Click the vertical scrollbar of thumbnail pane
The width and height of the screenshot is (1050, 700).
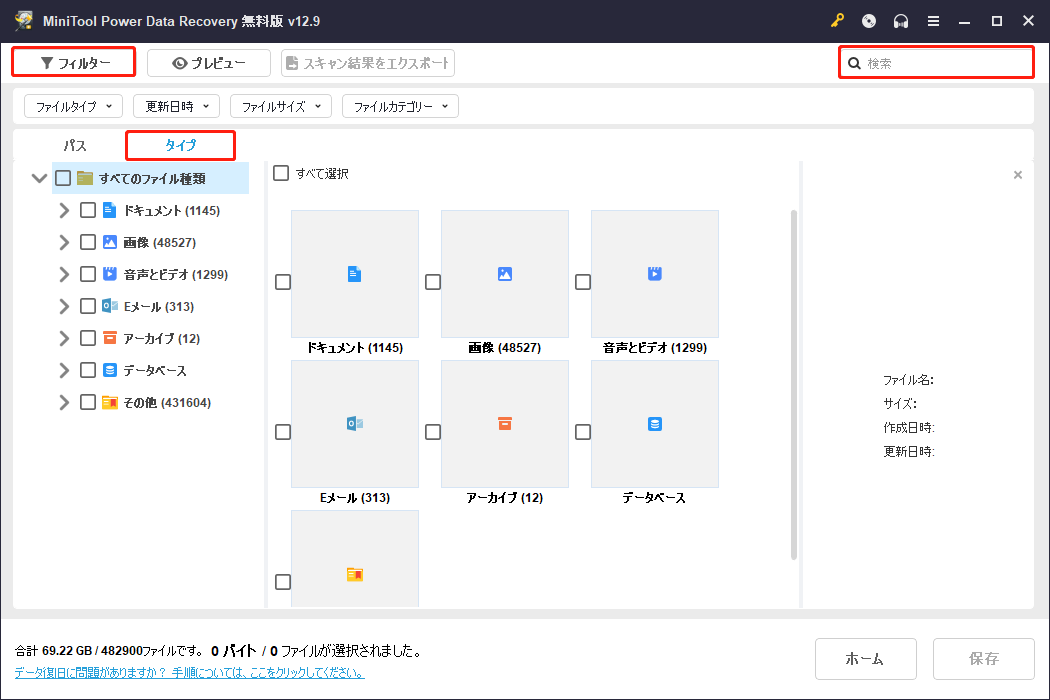(x=794, y=385)
